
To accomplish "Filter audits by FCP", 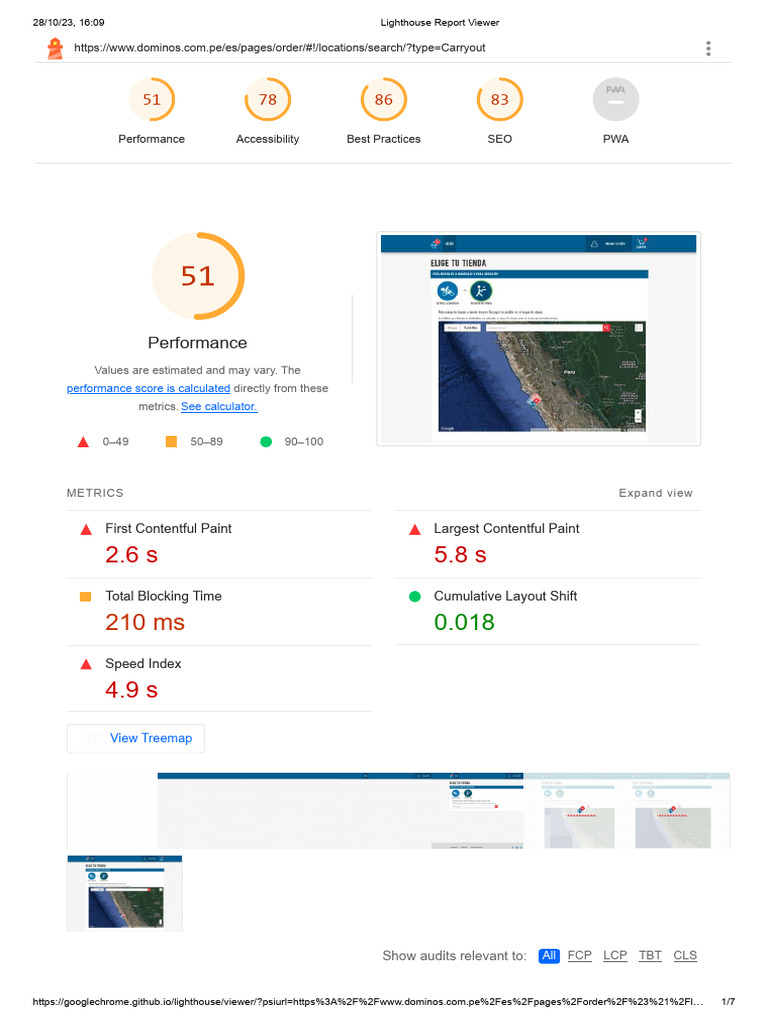I will (x=580, y=956).
